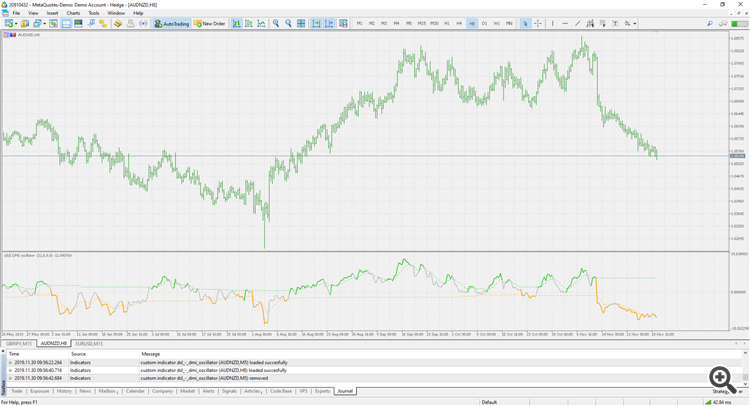
Task: Expand the New Chart dropdown arrow
Action: click(16, 23)
